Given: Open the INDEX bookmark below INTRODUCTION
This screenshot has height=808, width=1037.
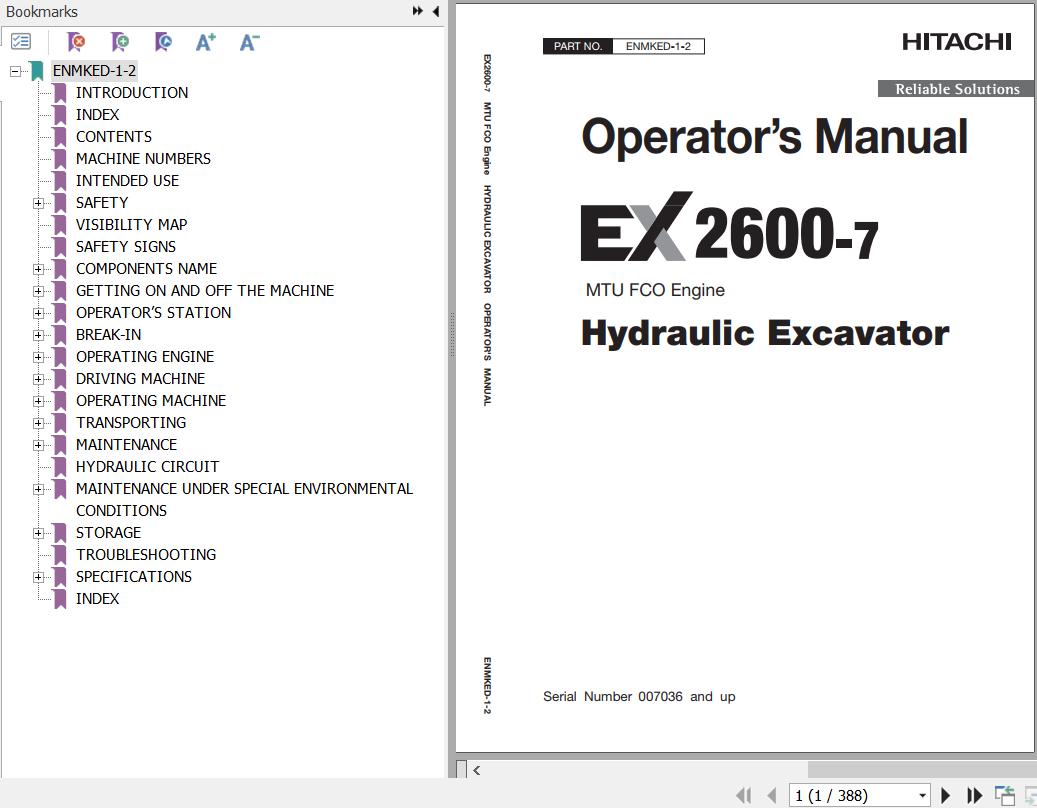Looking at the screenshot, I should (97, 114).
